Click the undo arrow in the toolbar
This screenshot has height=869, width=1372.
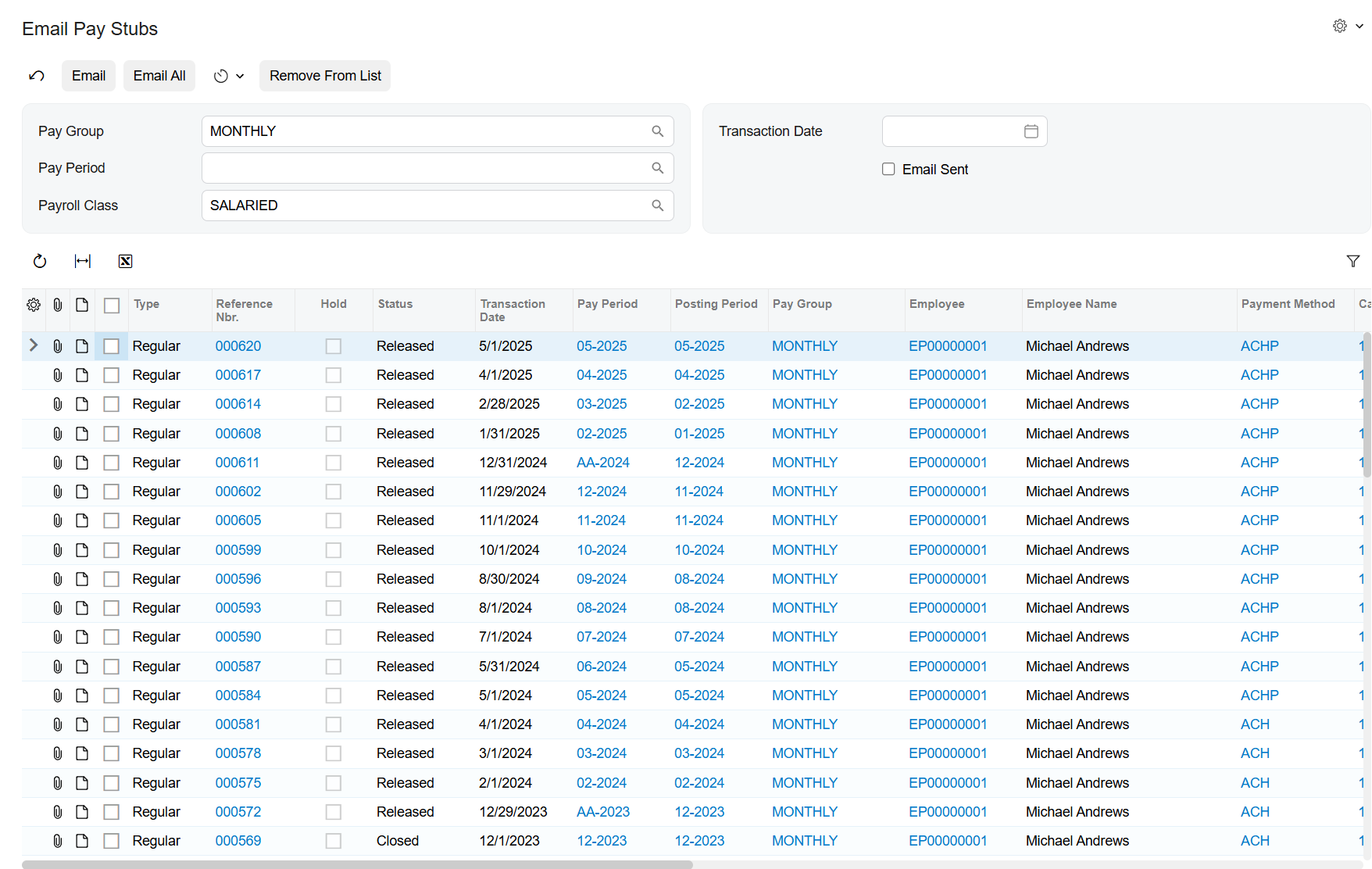click(37, 75)
